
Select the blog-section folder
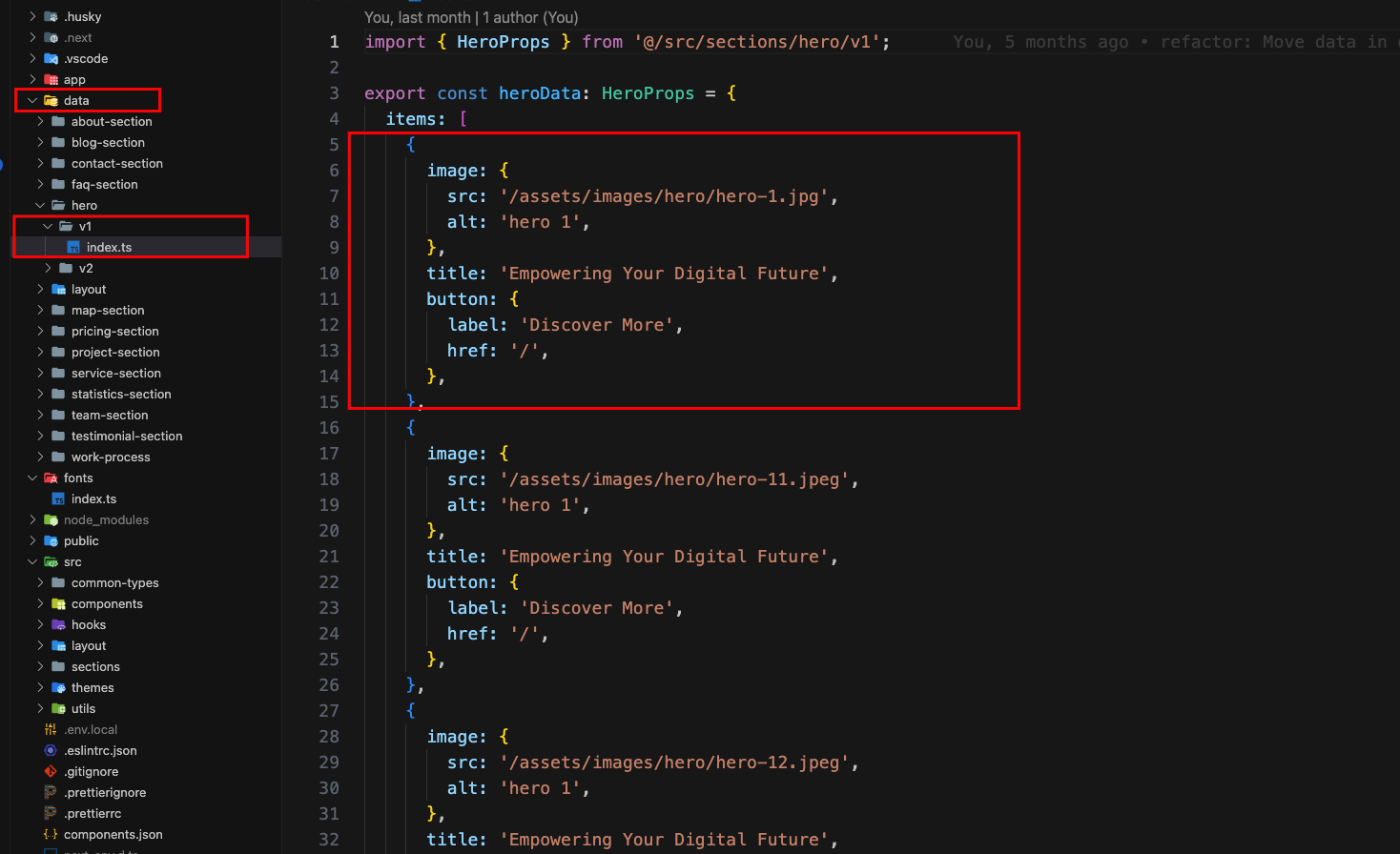pyautogui.click(x=108, y=143)
